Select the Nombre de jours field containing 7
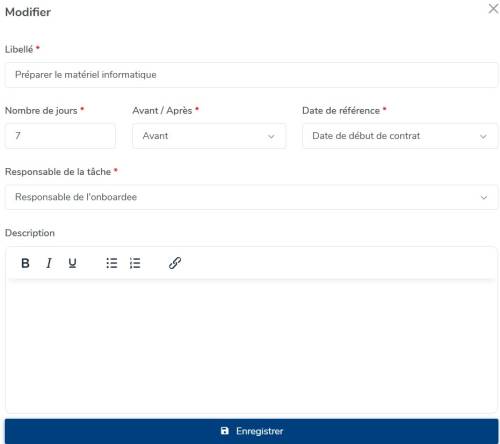This screenshot has height=444, width=500. 60,136
